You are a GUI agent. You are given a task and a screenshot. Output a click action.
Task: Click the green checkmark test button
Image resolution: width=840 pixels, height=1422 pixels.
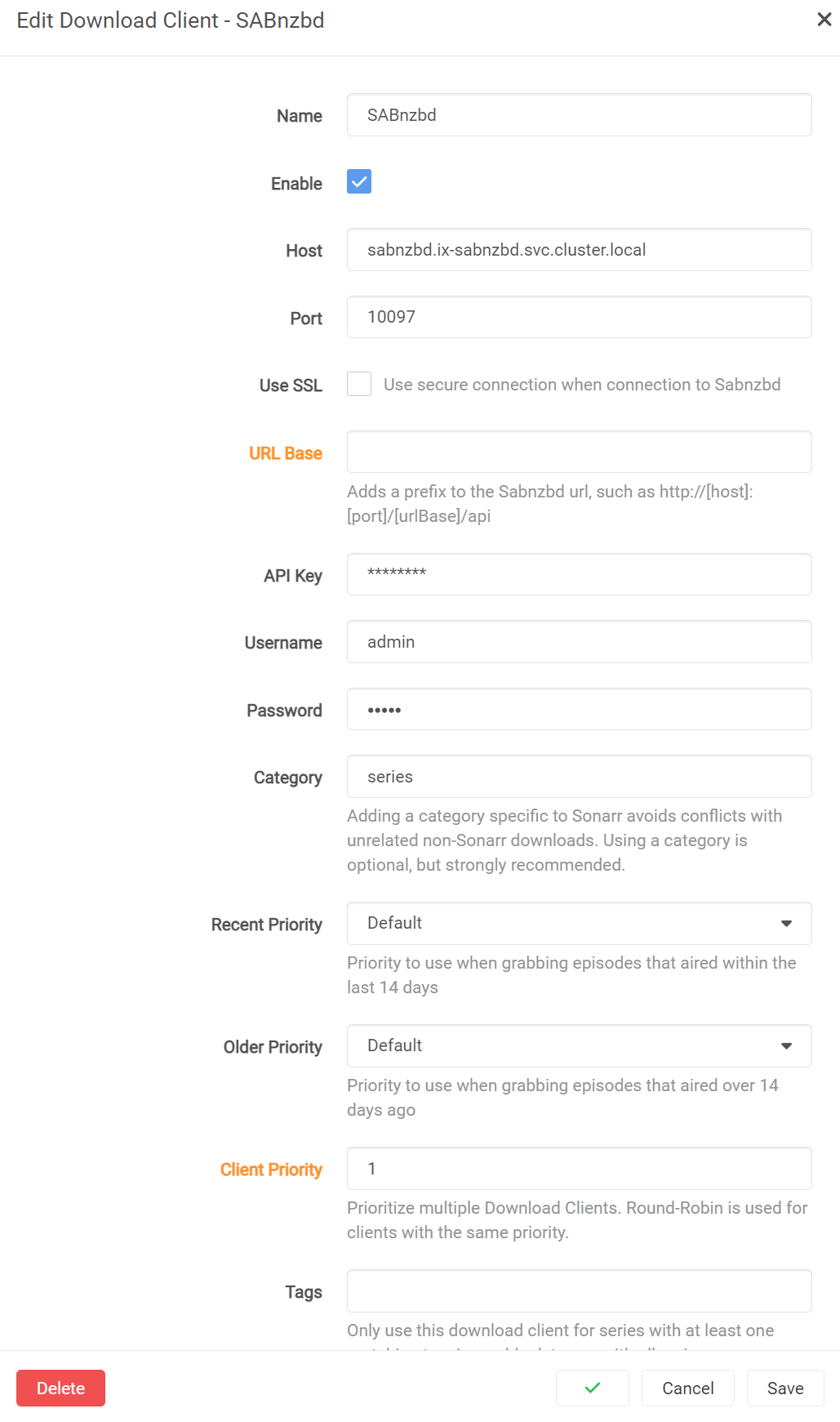pyautogui.click(x=592, y=1388)
